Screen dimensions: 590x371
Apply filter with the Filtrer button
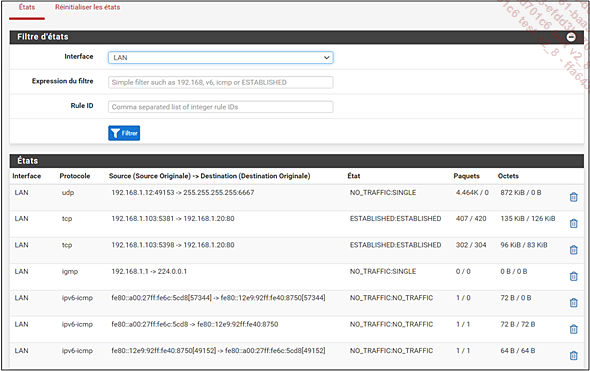click(124, 133)
